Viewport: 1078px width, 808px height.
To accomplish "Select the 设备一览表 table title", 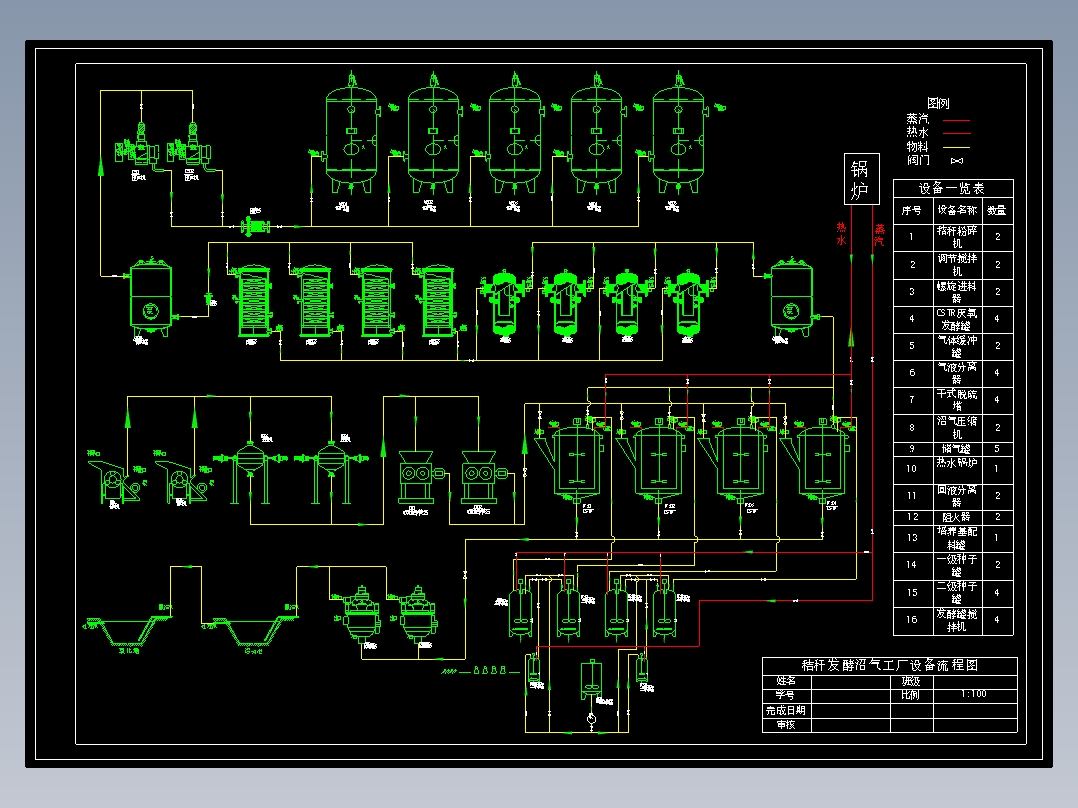I will (x=952, y=188).
